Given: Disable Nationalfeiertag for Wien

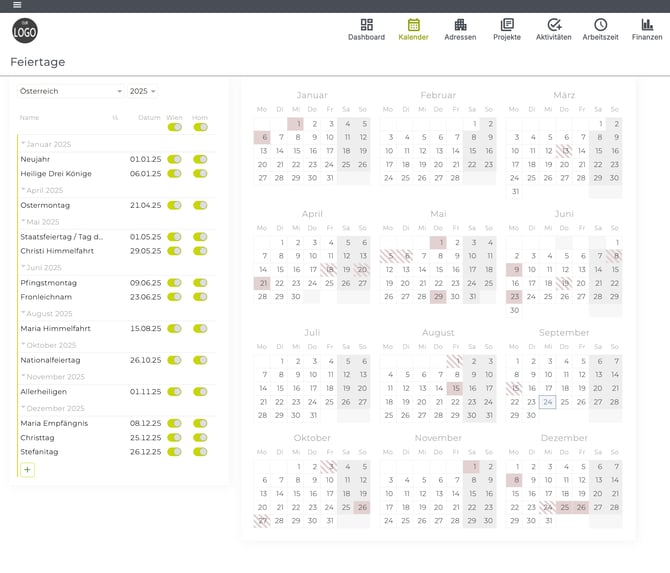Looking at the screenshot, I should (175, 360).
